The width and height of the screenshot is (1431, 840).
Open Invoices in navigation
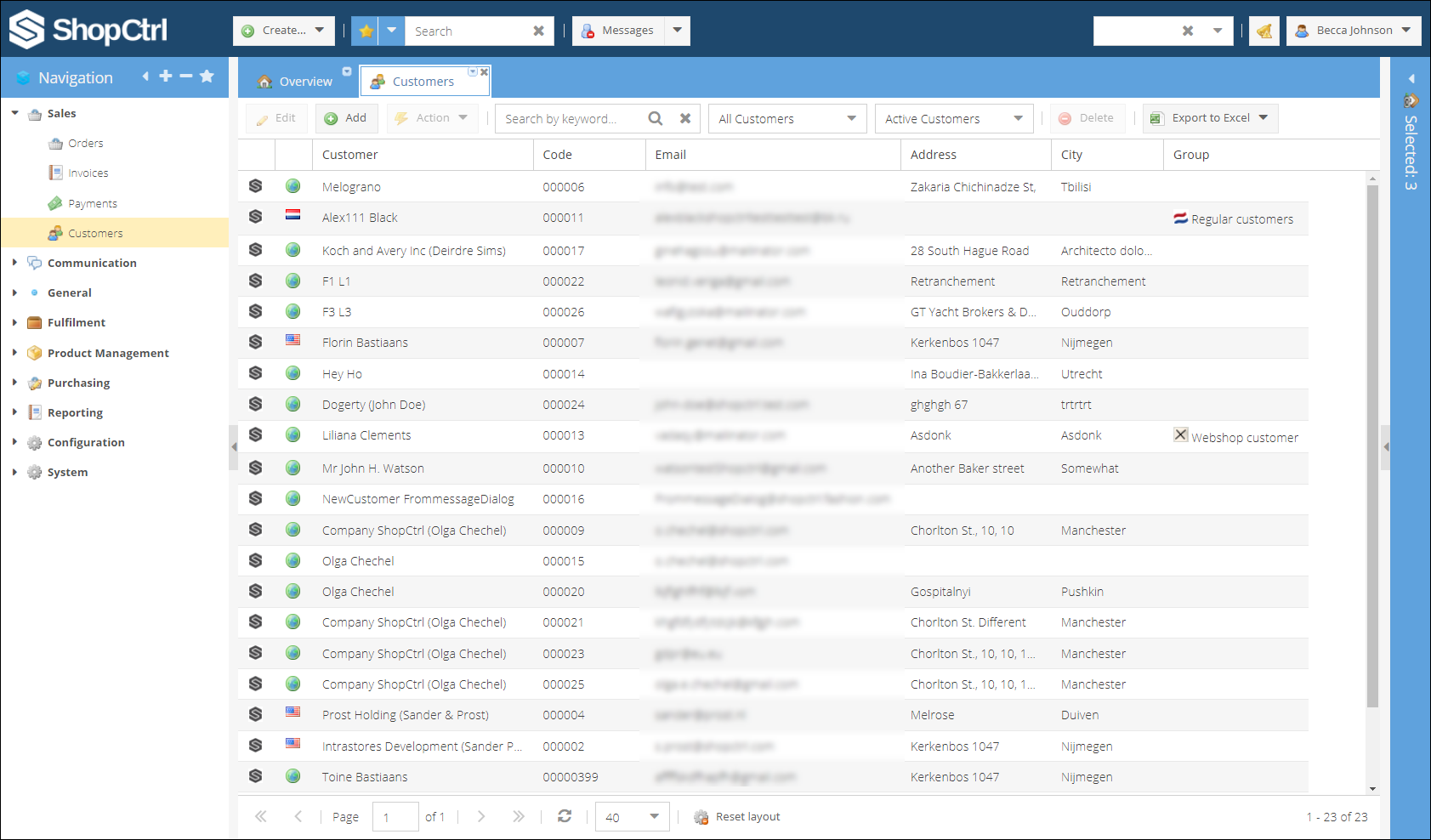point(88,173)
